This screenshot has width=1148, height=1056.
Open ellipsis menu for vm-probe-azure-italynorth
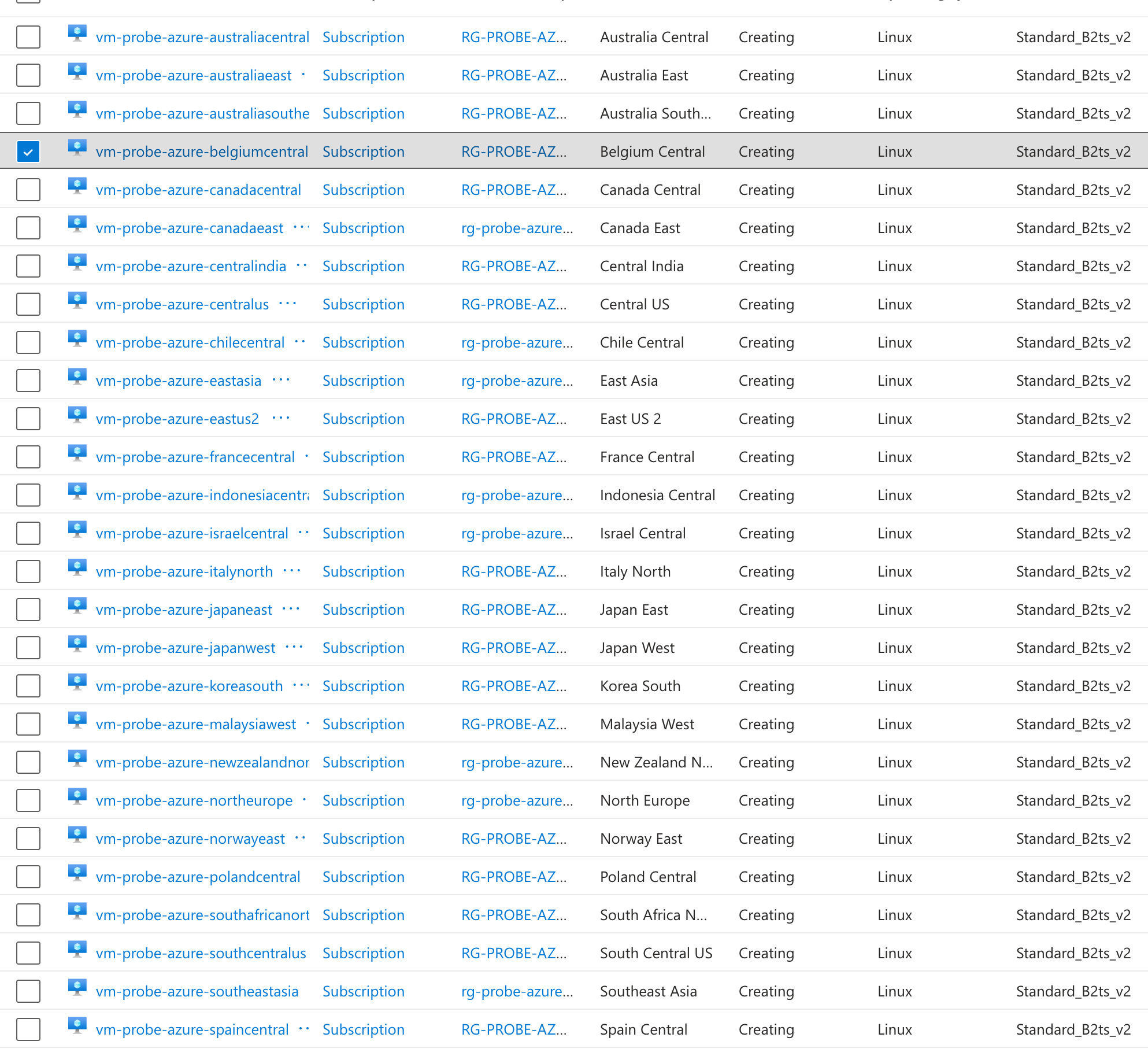(x=291, y=571)
